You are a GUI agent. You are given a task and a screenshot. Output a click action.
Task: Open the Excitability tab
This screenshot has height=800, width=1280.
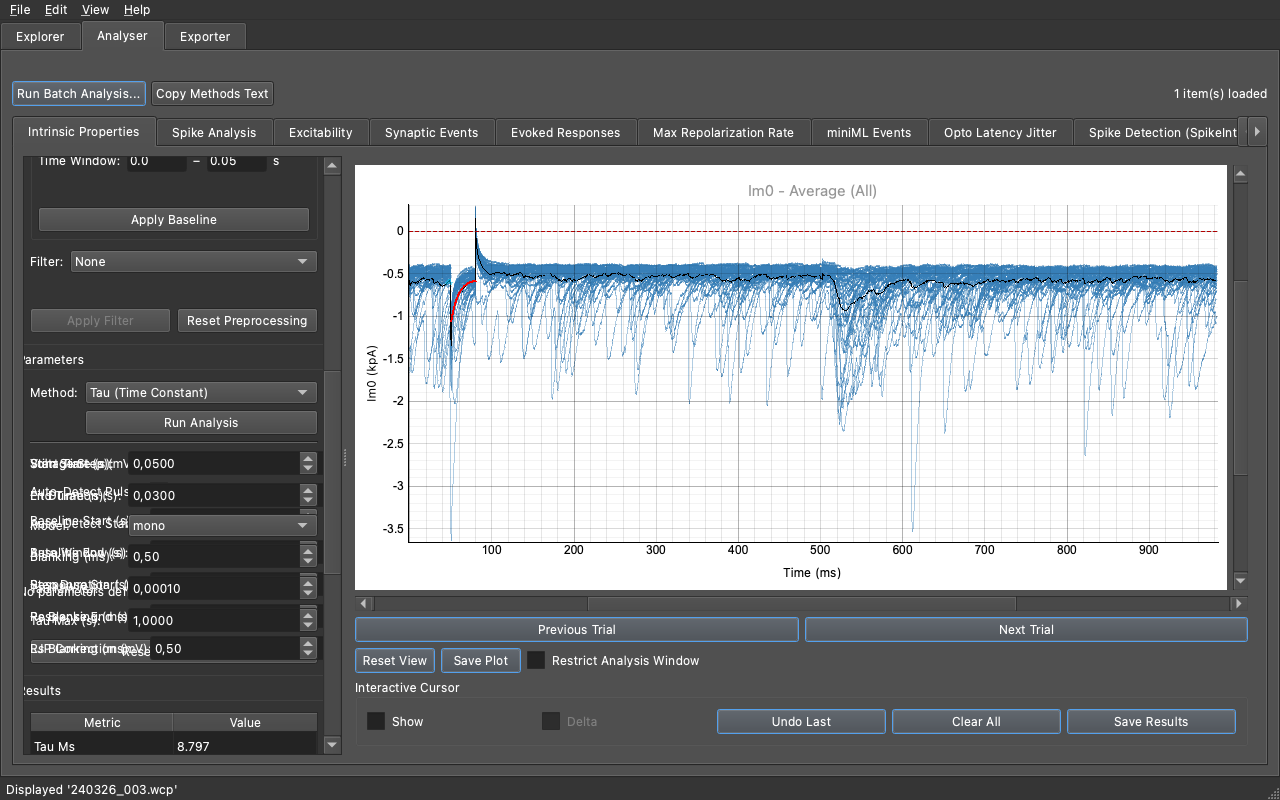321,132
